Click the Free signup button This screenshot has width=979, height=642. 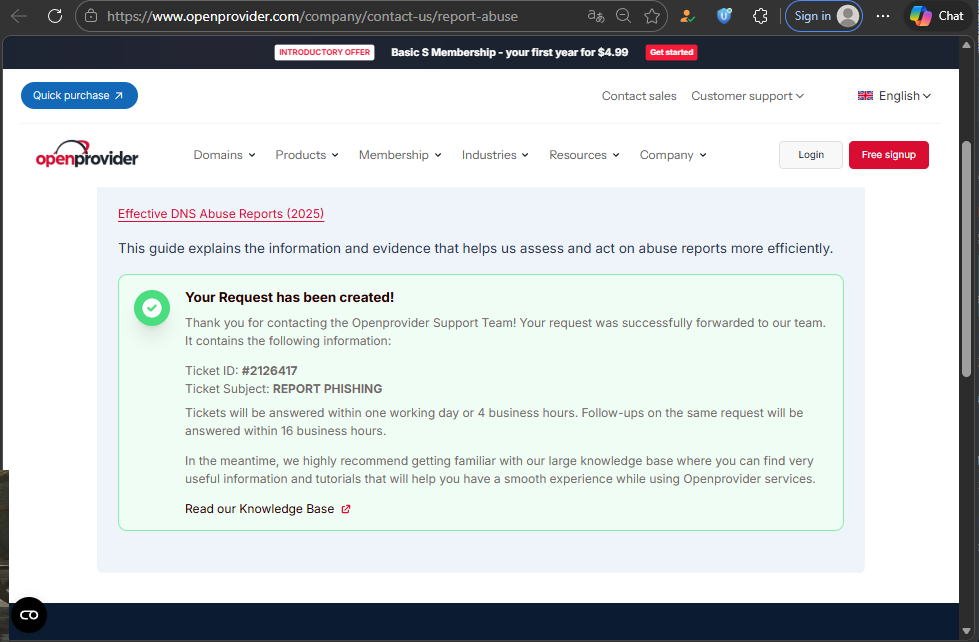click(888, 155)
